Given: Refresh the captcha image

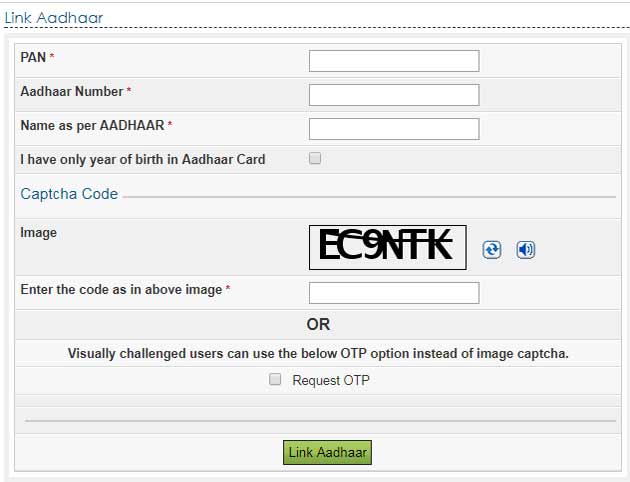Looking at the screenshot, I should pos(491,250).
